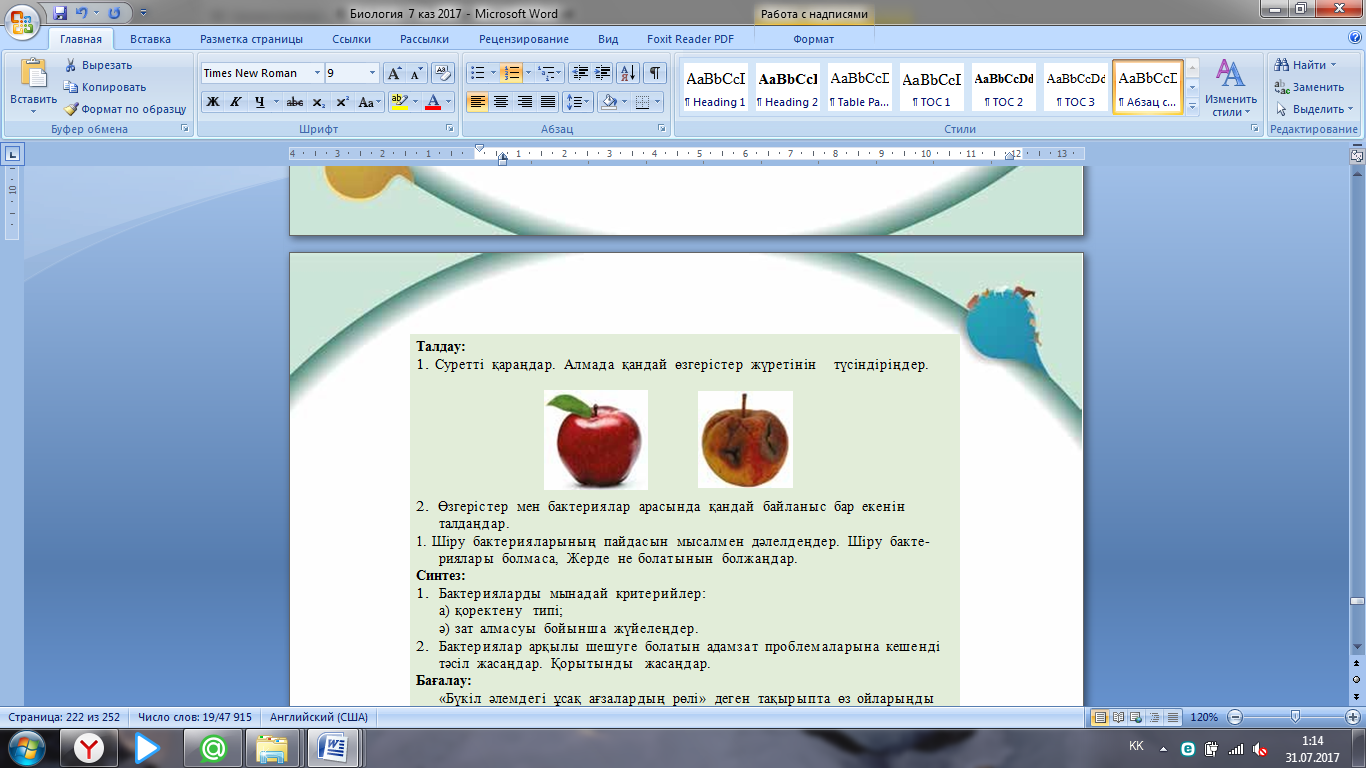
Task: Switch to the Вид tab
Action: pyautogui.click(x=608, y=39)
